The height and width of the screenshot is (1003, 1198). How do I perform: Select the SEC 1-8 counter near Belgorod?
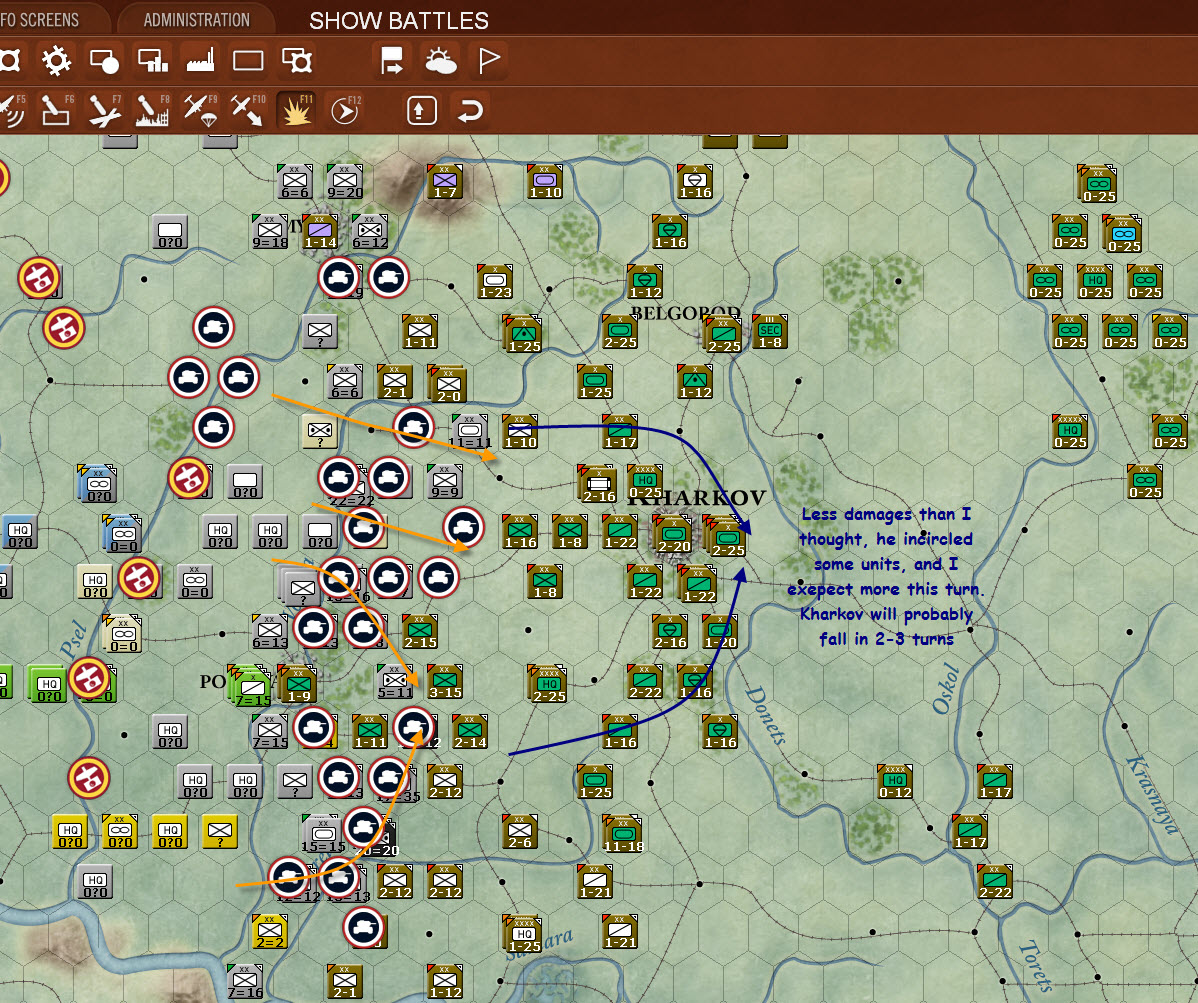[769, 331]
